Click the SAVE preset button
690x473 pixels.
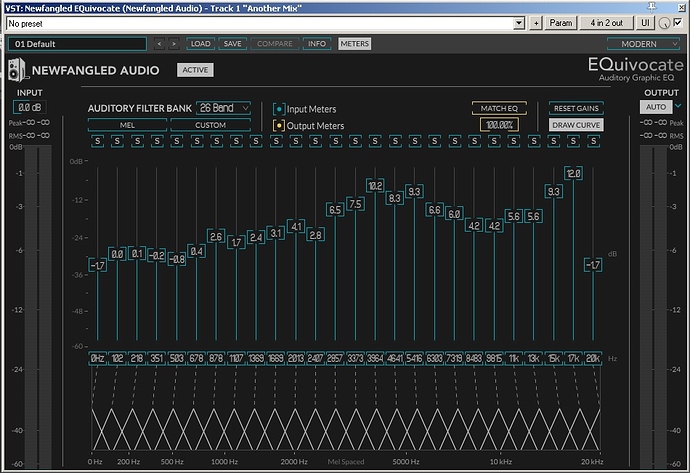232,44
